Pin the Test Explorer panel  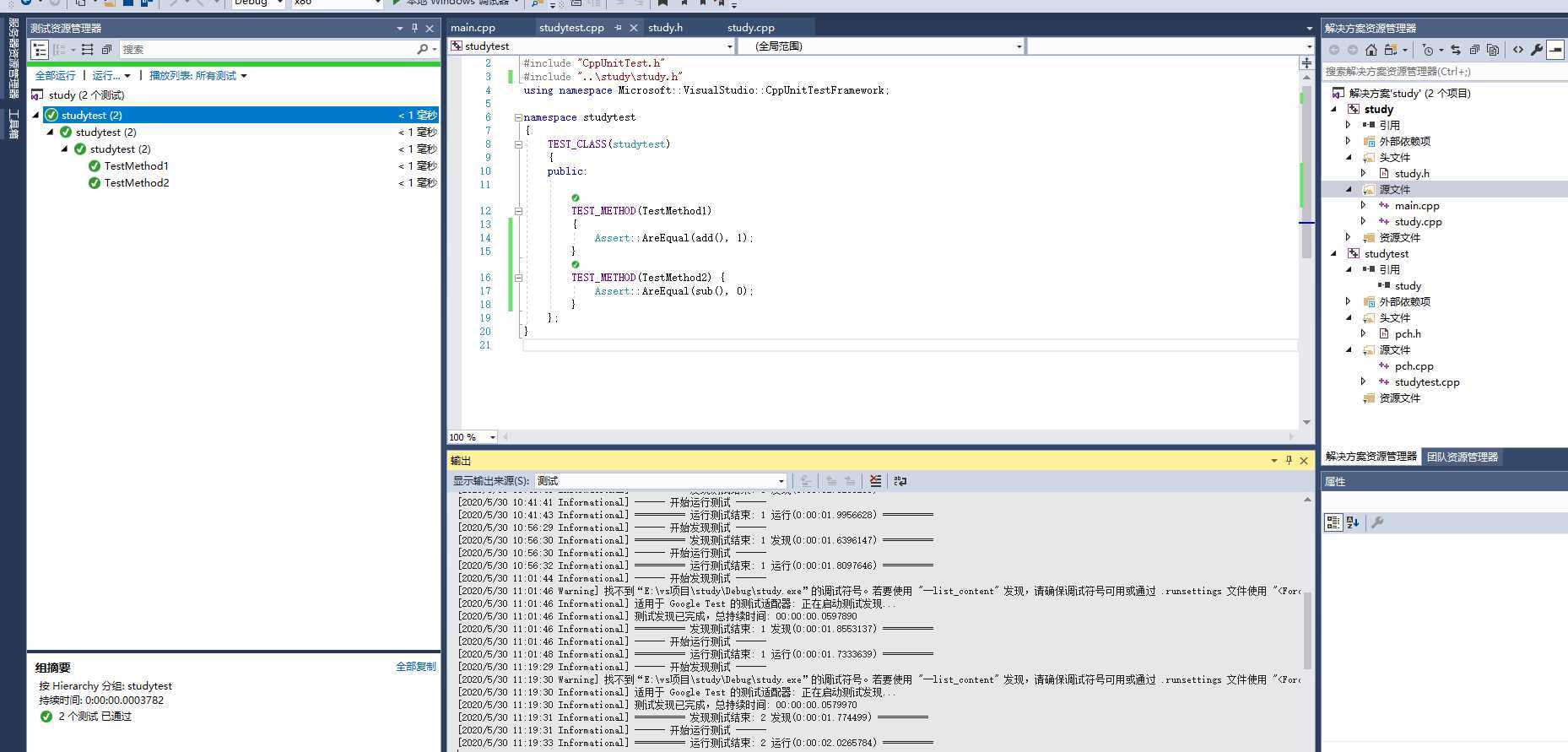[414, 28]
